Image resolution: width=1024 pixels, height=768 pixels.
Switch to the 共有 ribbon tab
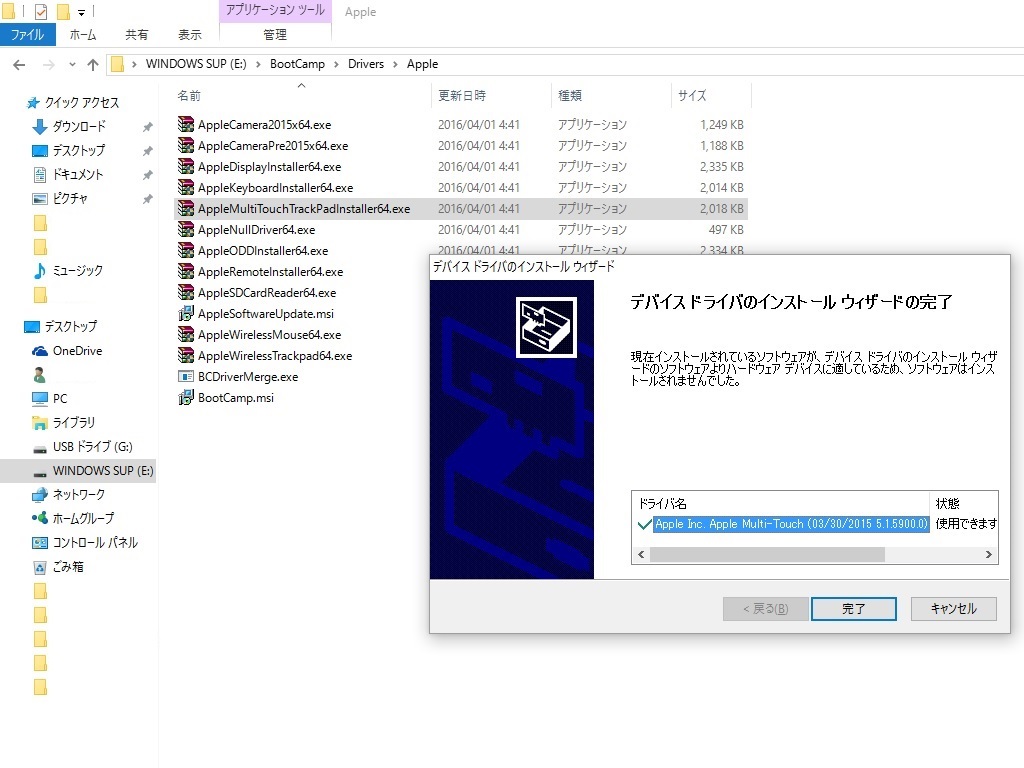pos(136,35)
